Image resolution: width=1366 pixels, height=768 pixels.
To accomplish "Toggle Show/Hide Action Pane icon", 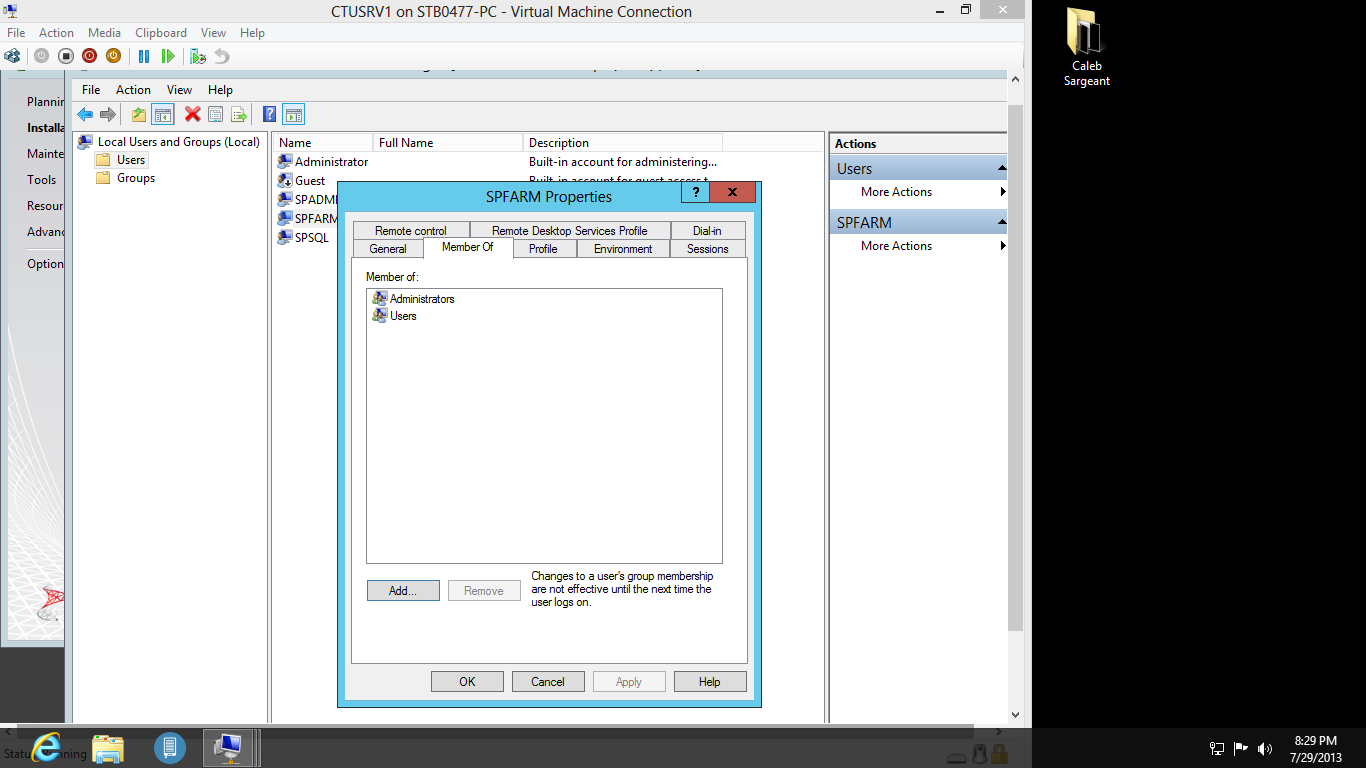I will pos(293,114).
